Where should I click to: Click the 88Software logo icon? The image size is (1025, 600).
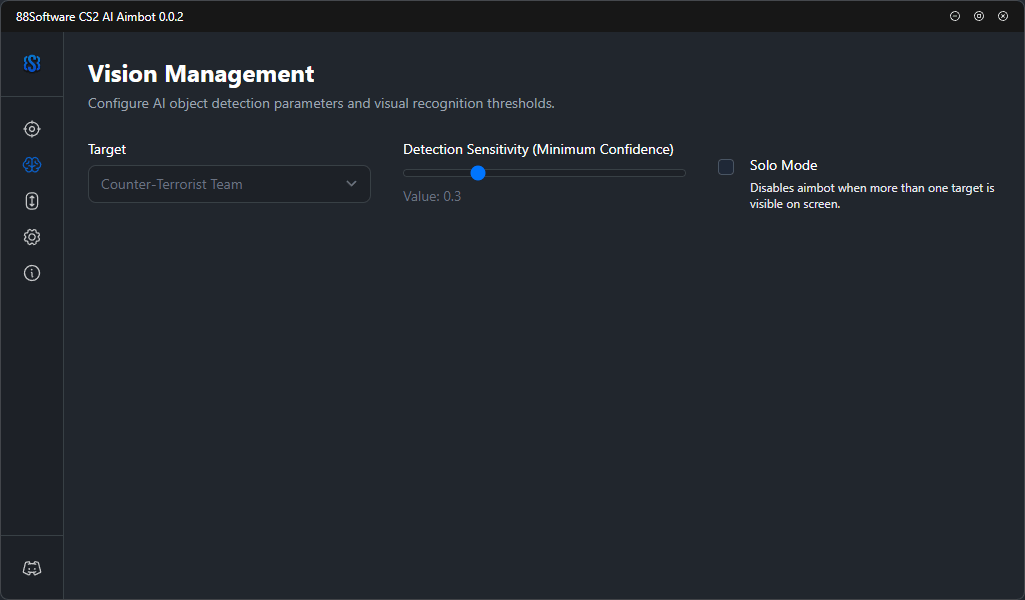[32, 63]
